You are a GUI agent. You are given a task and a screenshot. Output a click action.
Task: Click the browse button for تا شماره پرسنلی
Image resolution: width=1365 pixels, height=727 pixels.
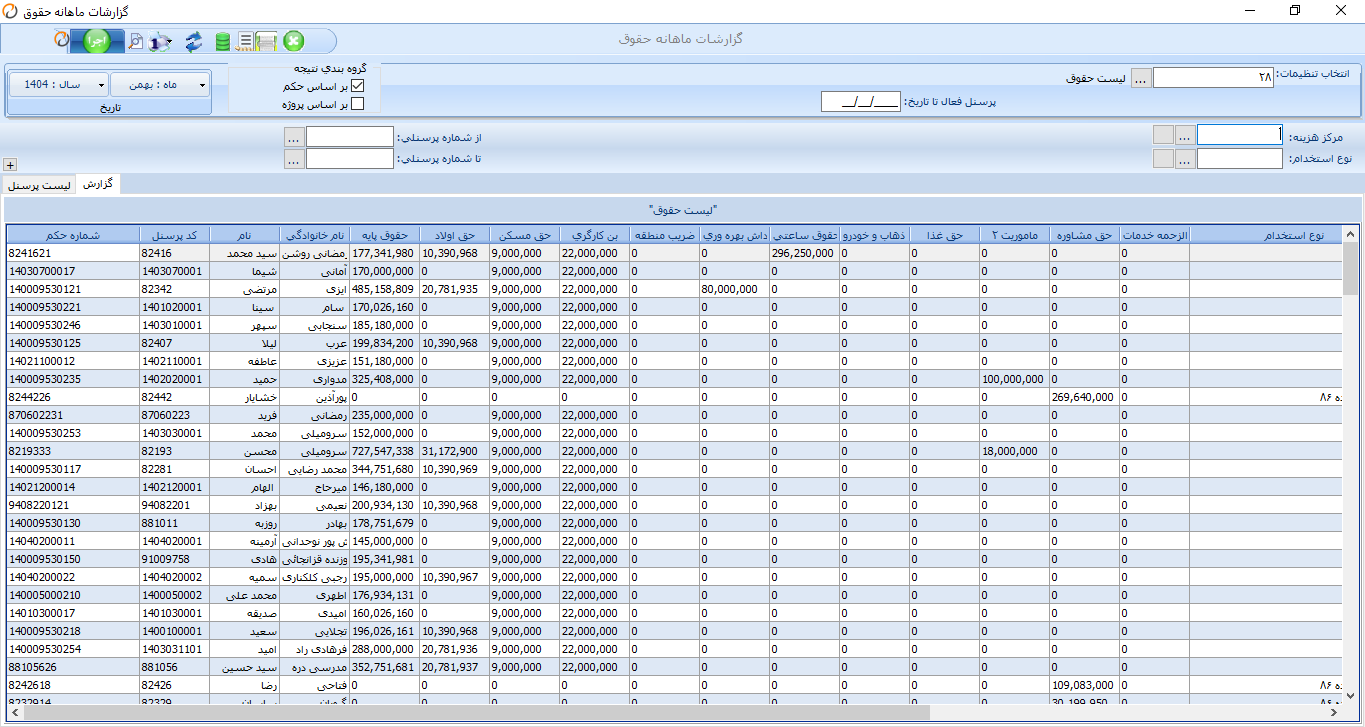click(x=294, y=159)
